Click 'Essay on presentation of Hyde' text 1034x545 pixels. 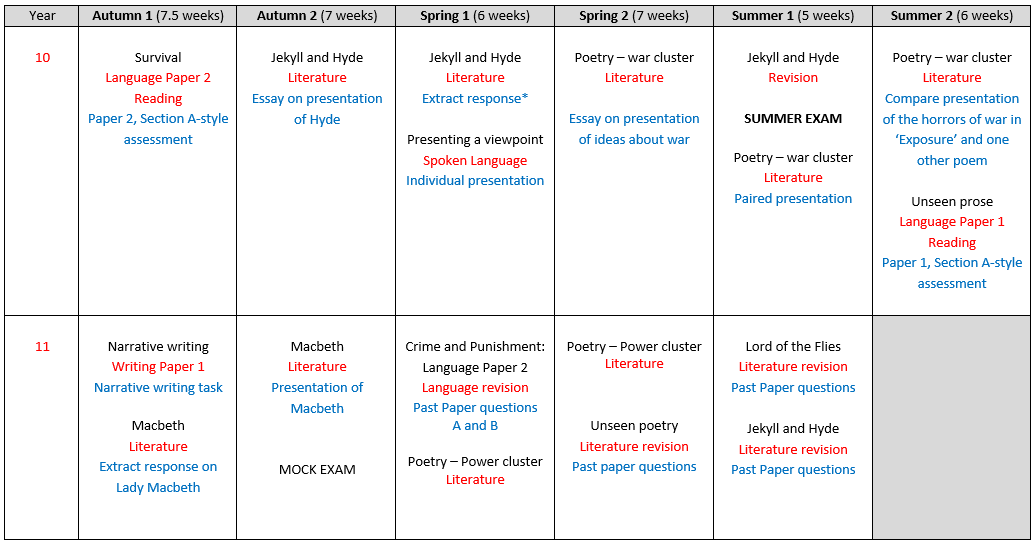(317, 109)
